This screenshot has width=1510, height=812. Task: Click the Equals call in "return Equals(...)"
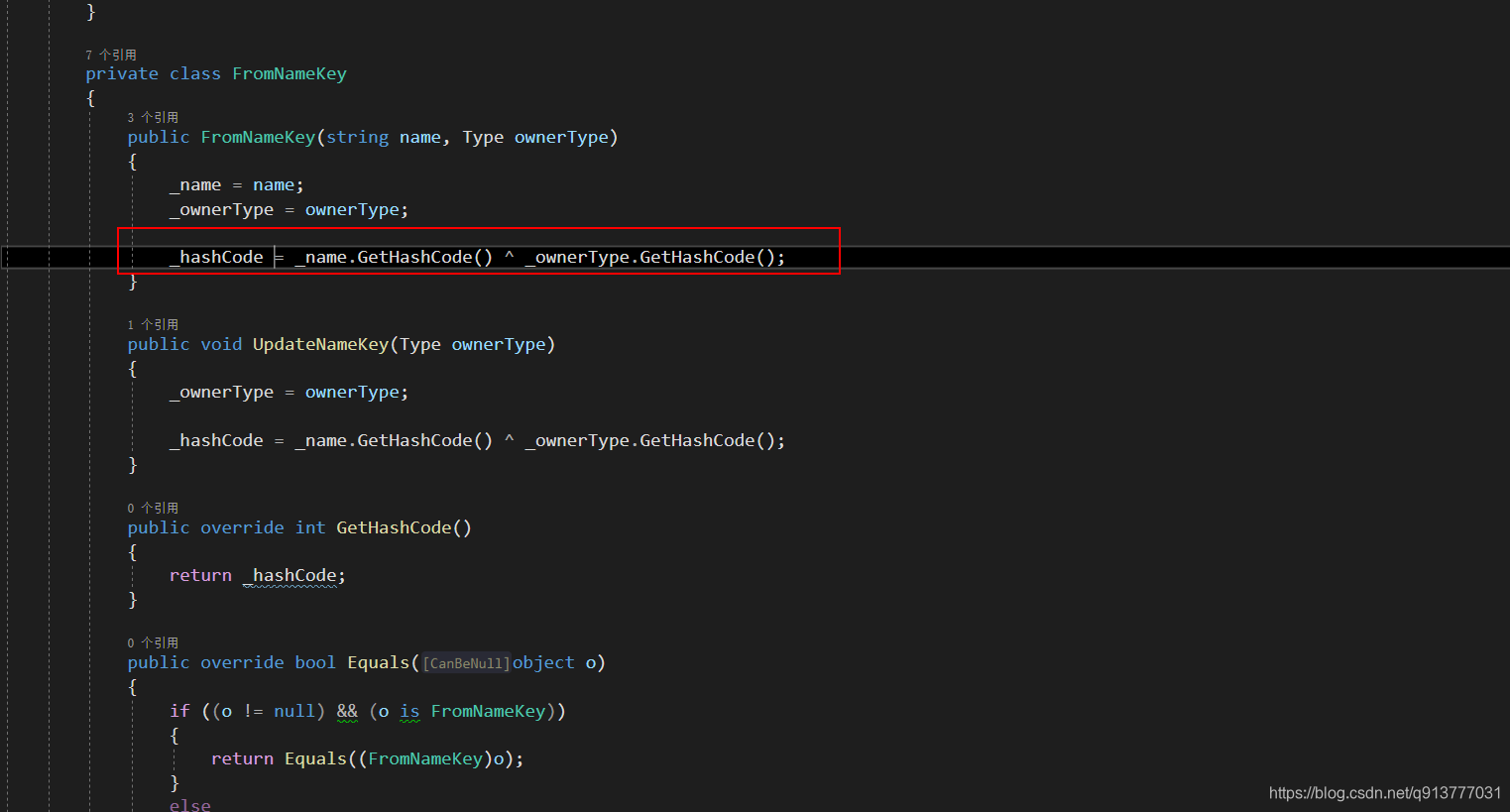pyautogui.click(x=315, y=758)
